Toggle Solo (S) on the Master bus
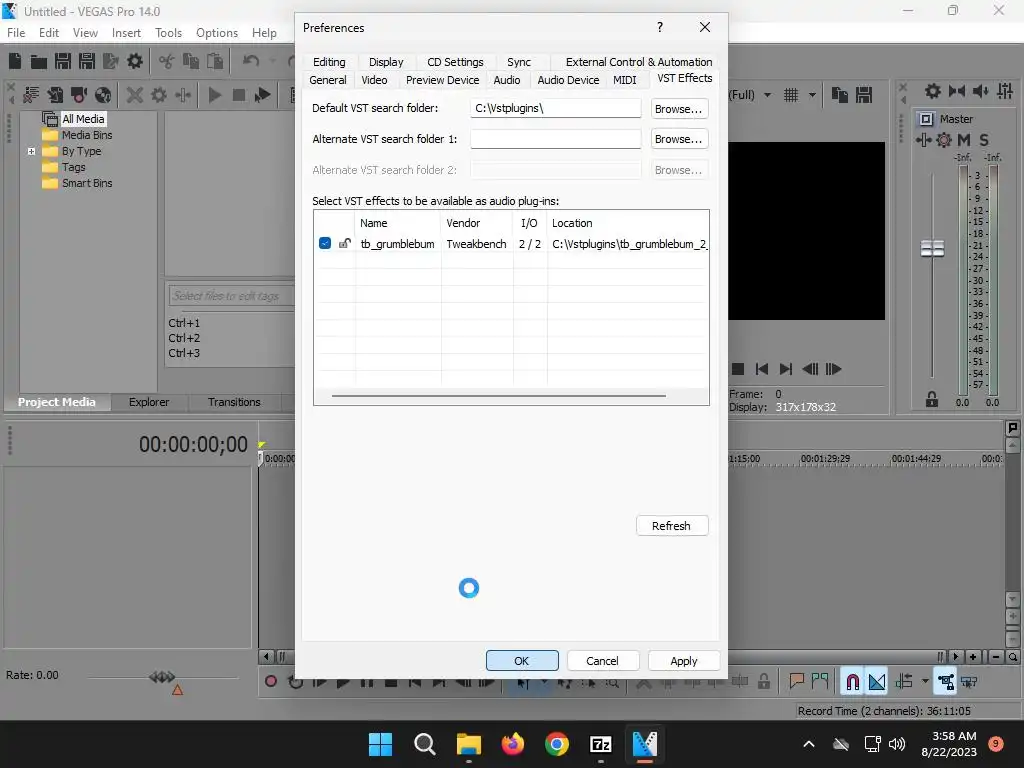The height and width of the screenshot is (768, 1024). coord(984,140)
